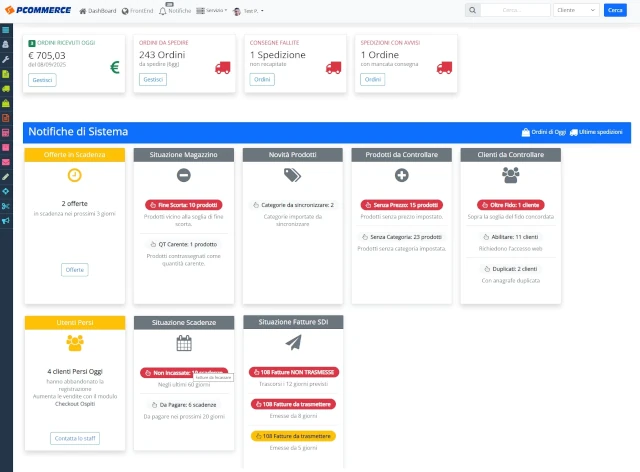Open the envelope mail sidebar icon
This screenshot has height=472, width=640.
click(x=6, y=162)
